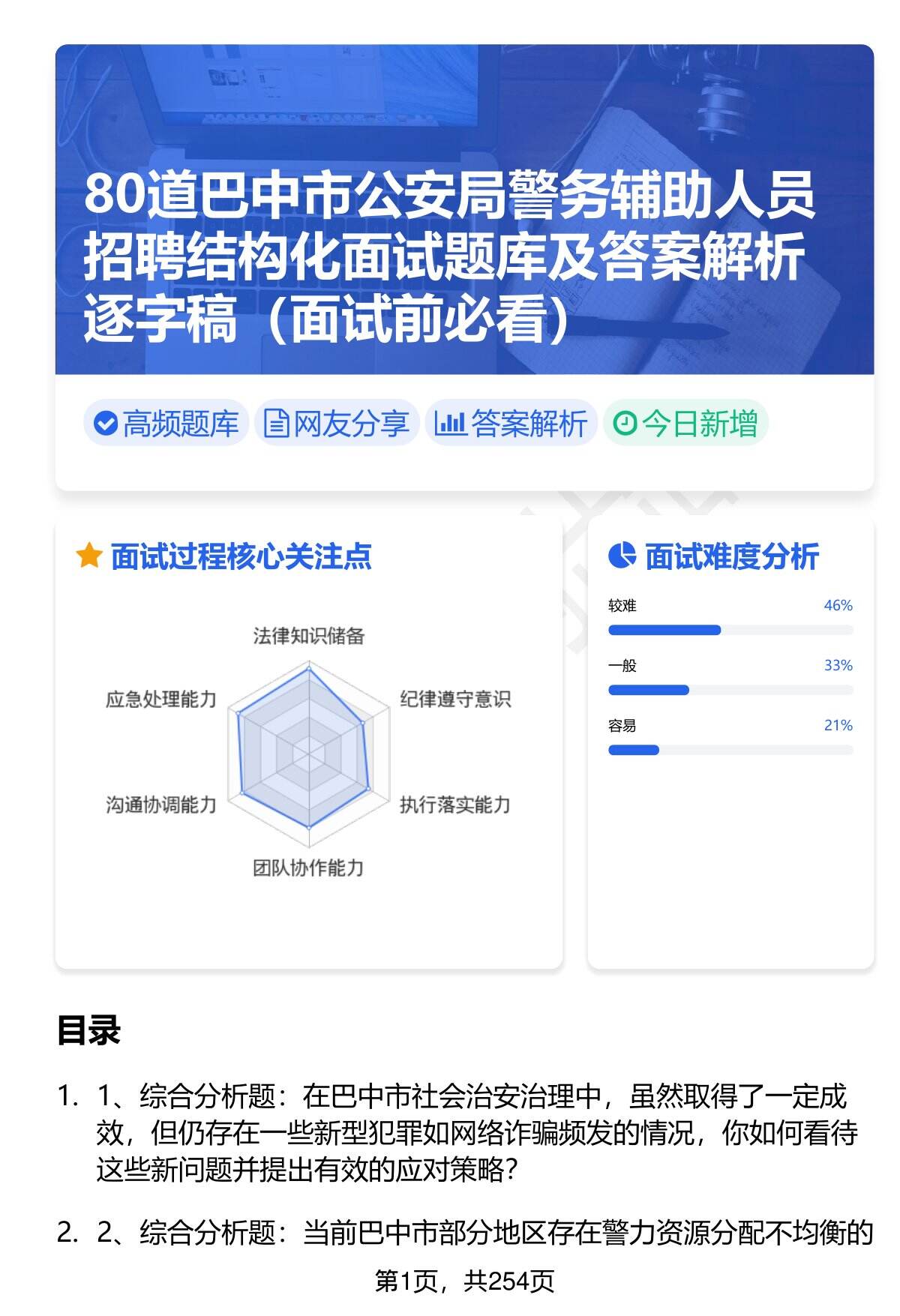
Task: Click the radar chart center
Action: point(308,752)
